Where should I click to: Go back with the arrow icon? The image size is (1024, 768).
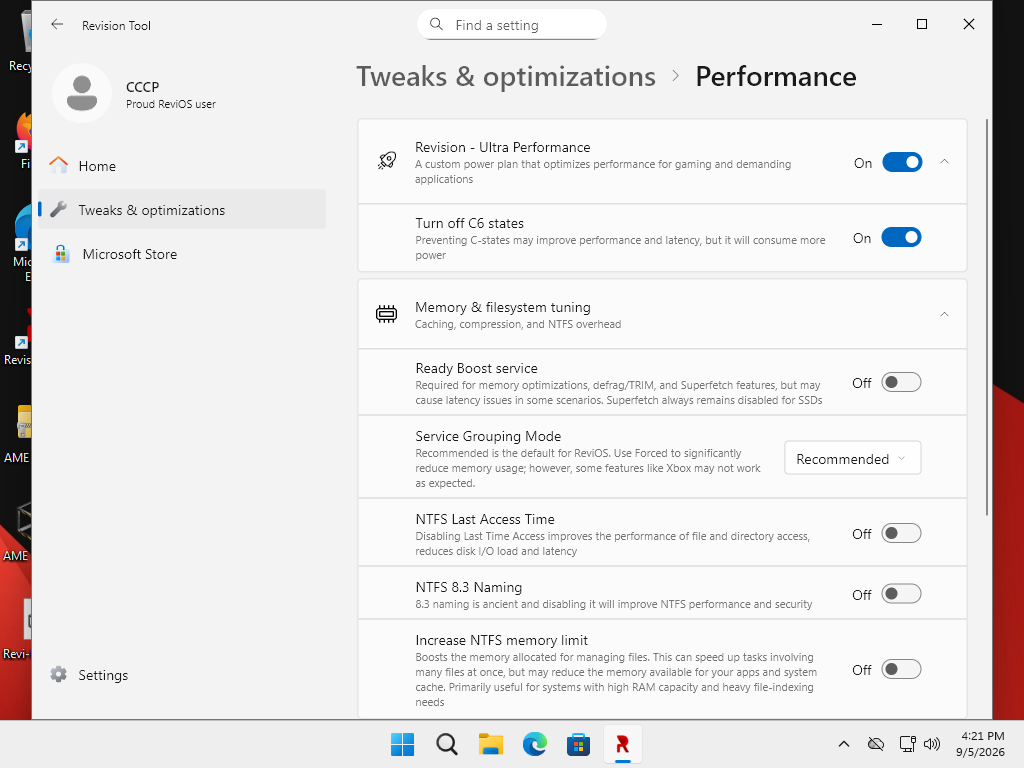click(x=57, y=25)
